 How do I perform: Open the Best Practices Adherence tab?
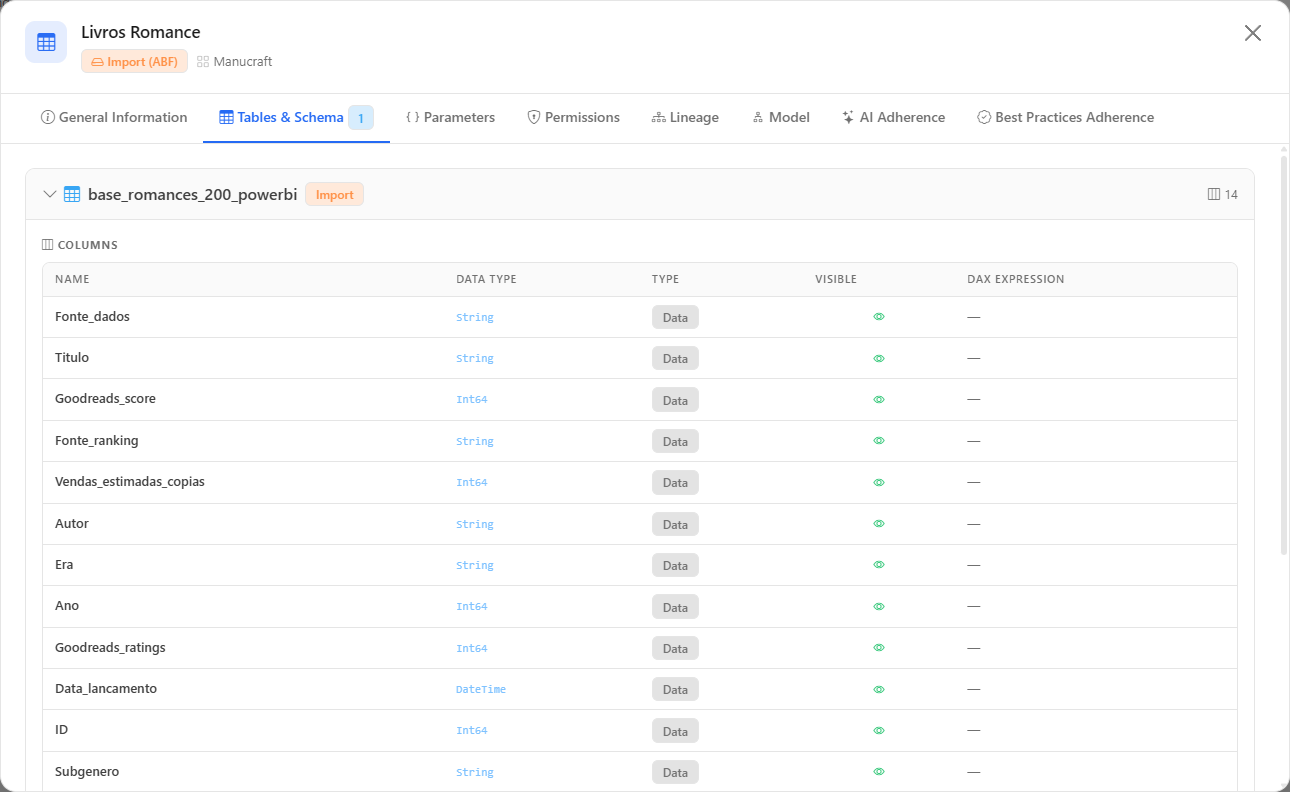pos(1065,117)
